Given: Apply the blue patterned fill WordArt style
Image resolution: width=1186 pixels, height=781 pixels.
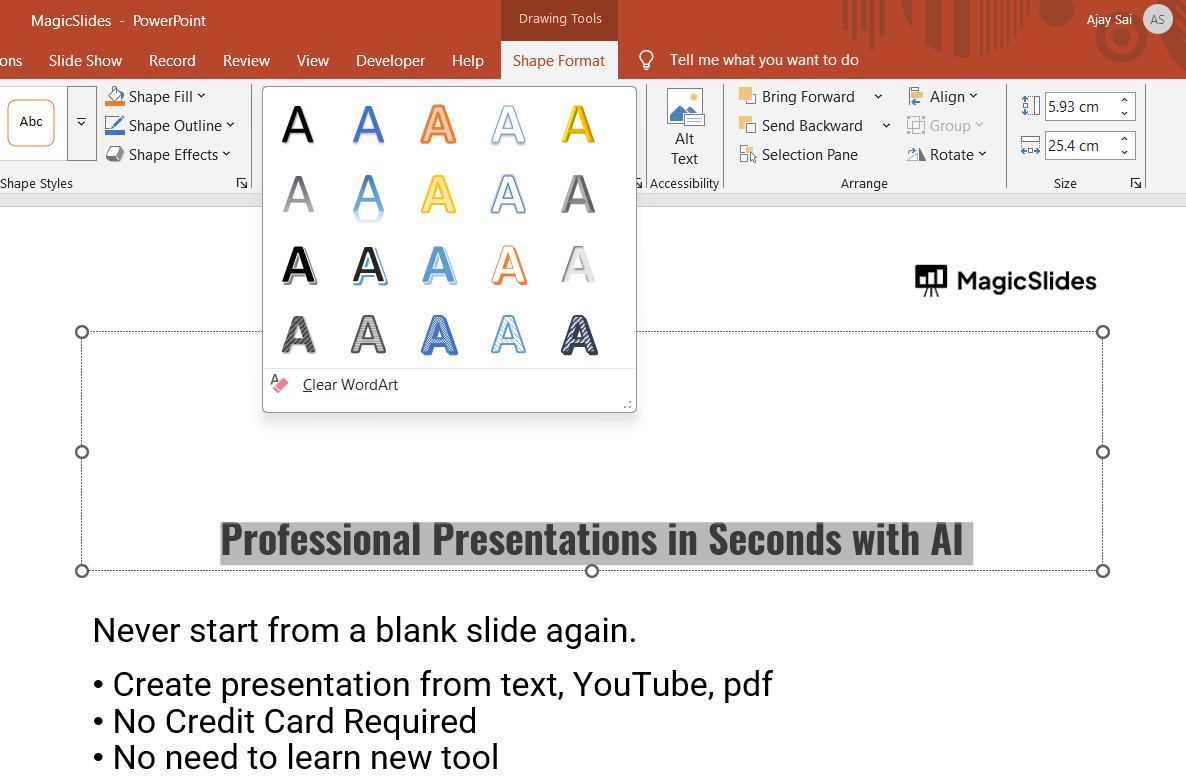Looking at the screenshot, I should pyautogui.click(x=439, y=335).
